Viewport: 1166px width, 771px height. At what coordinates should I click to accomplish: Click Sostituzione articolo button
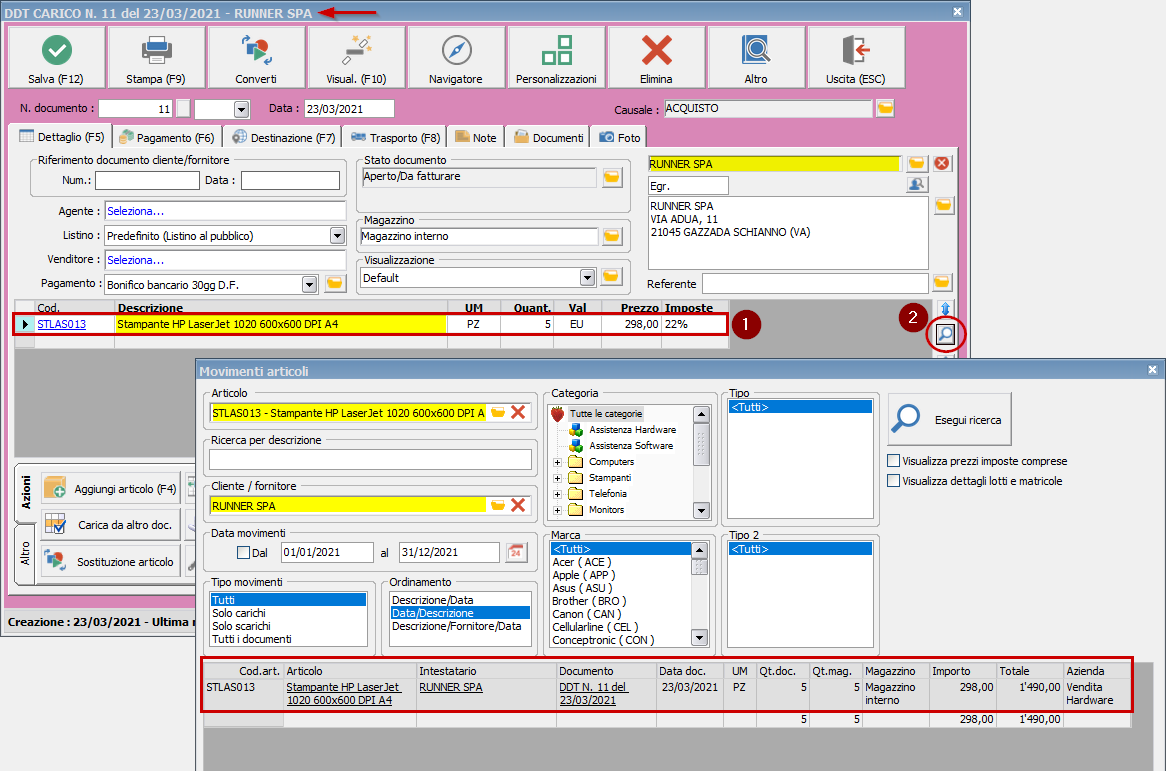pos(111,561)
